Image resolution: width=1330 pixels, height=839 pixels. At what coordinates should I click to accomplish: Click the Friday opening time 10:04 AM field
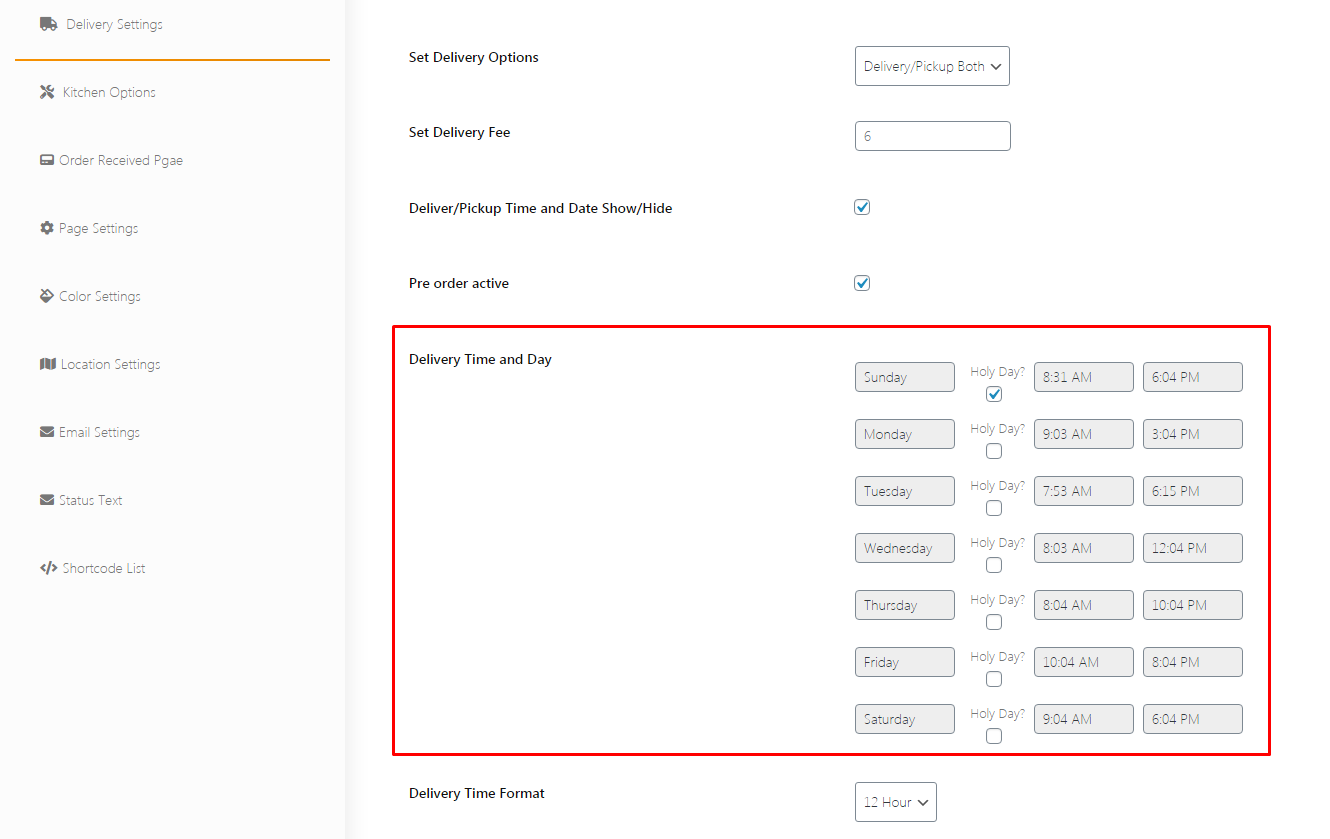(1084, 662)
